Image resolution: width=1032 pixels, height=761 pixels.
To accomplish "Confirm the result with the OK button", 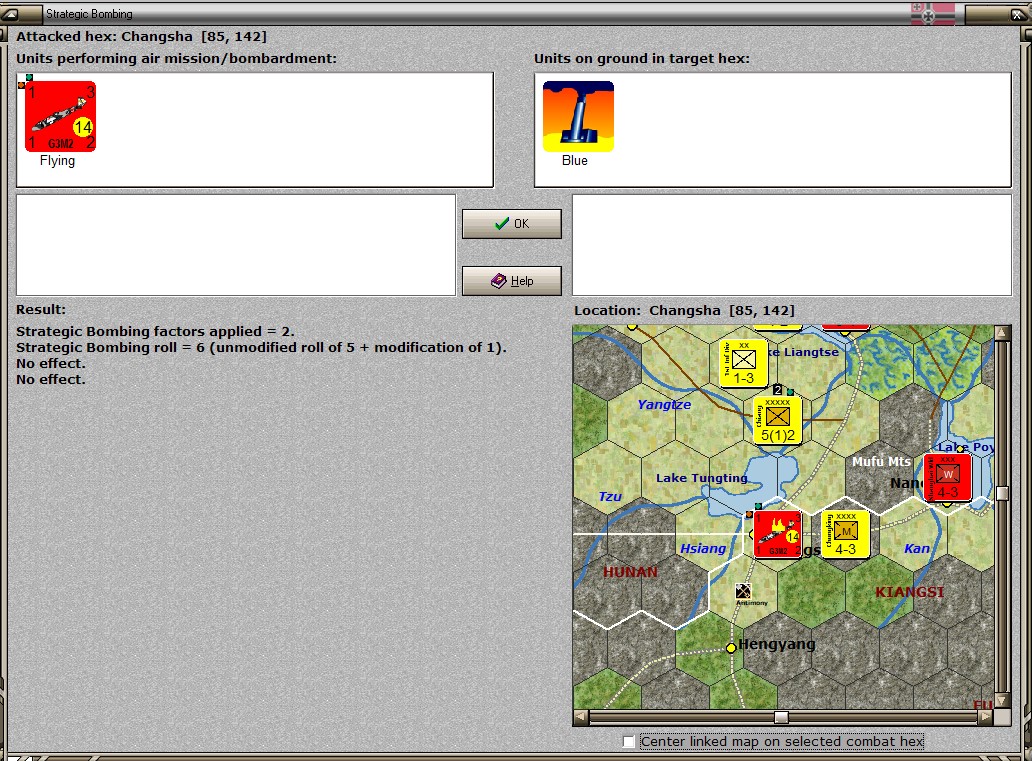I will coord(511,224).
